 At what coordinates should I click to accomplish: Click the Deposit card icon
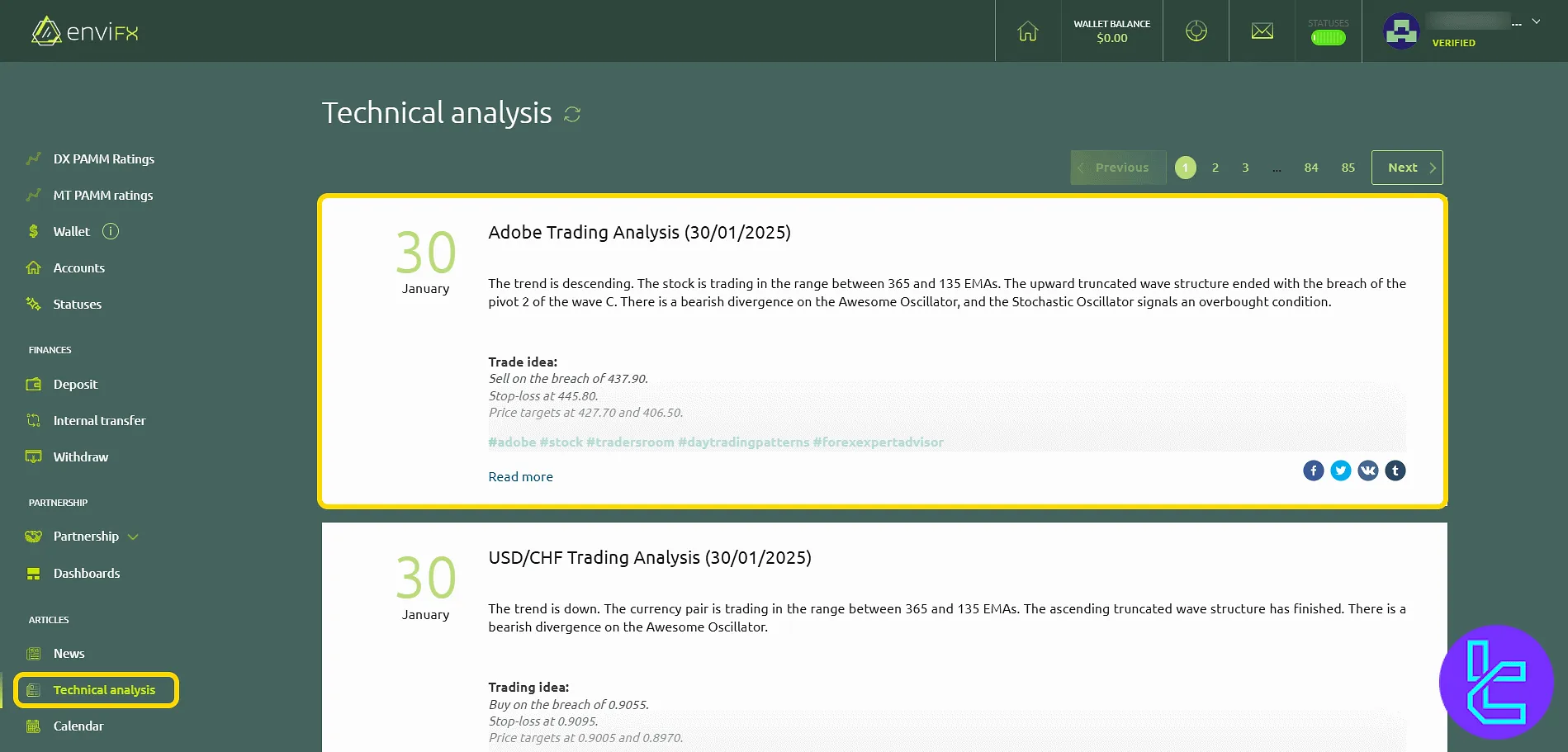coord(33,384)
